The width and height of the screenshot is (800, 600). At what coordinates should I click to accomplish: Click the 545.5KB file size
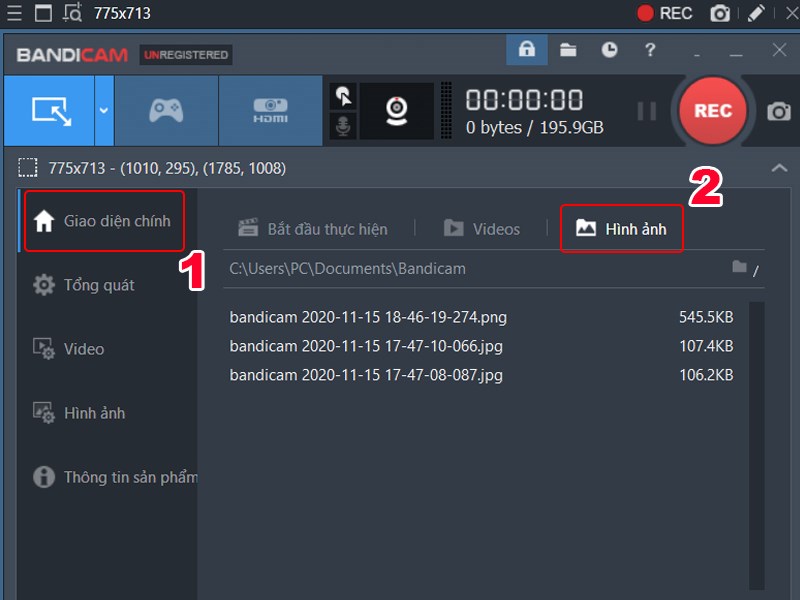(706, 317)
